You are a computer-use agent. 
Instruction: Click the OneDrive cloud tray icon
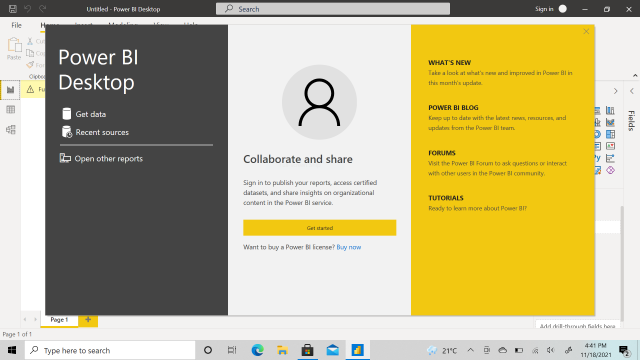(503, 350)
